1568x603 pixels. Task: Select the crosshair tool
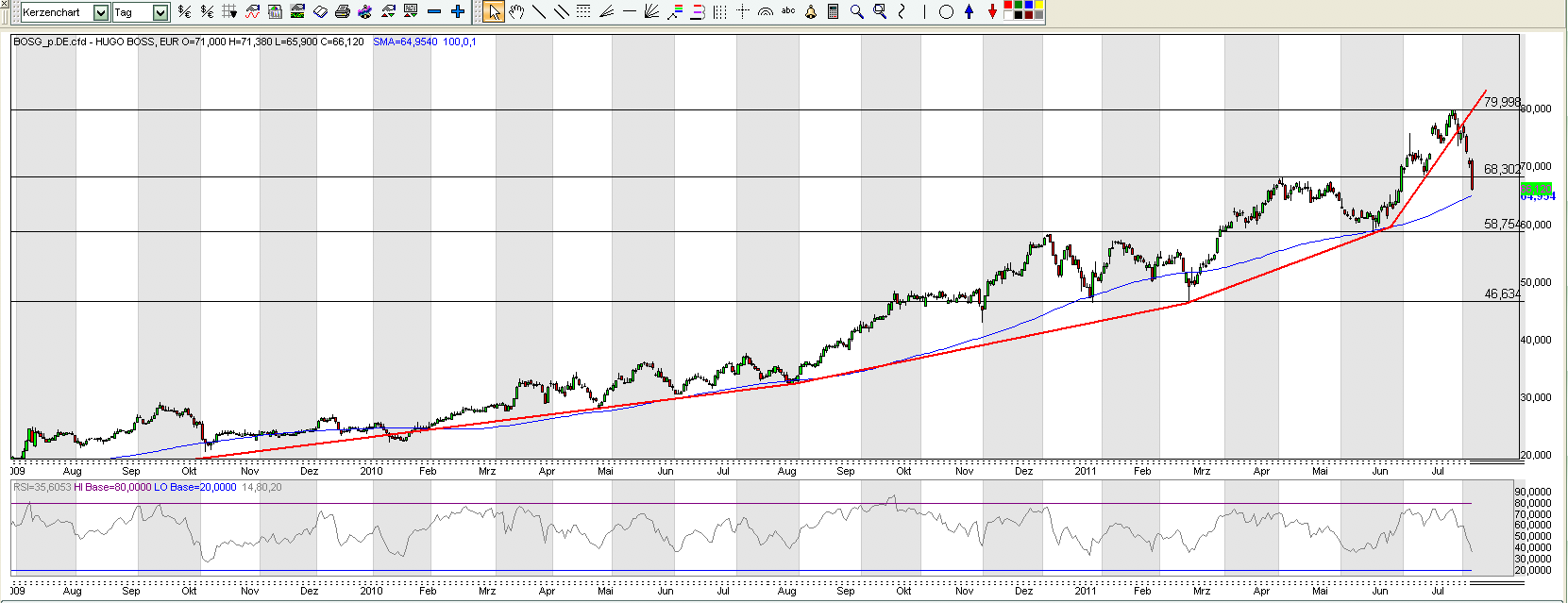click(x=743, y=11)
